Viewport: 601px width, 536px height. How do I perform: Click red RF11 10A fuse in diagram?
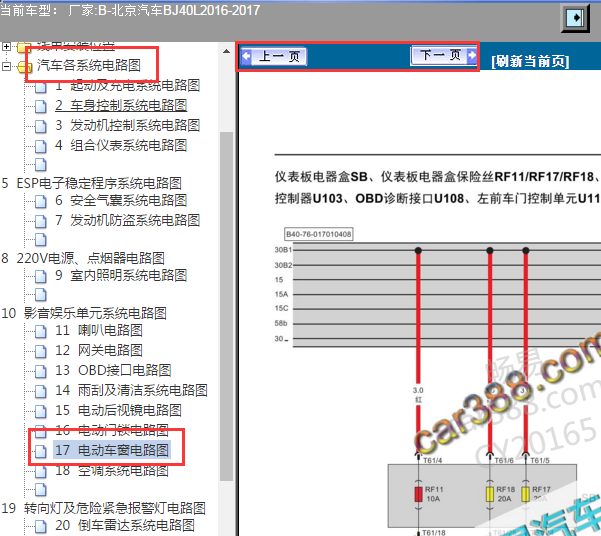point(418,494)
